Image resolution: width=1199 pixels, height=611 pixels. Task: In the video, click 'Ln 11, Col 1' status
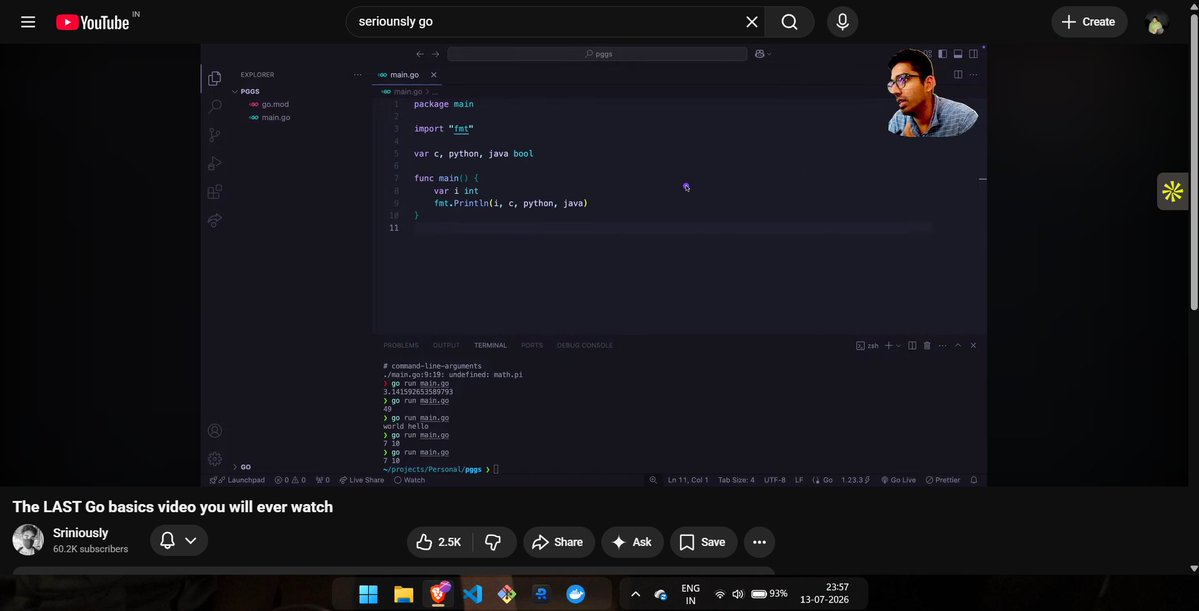687,480
